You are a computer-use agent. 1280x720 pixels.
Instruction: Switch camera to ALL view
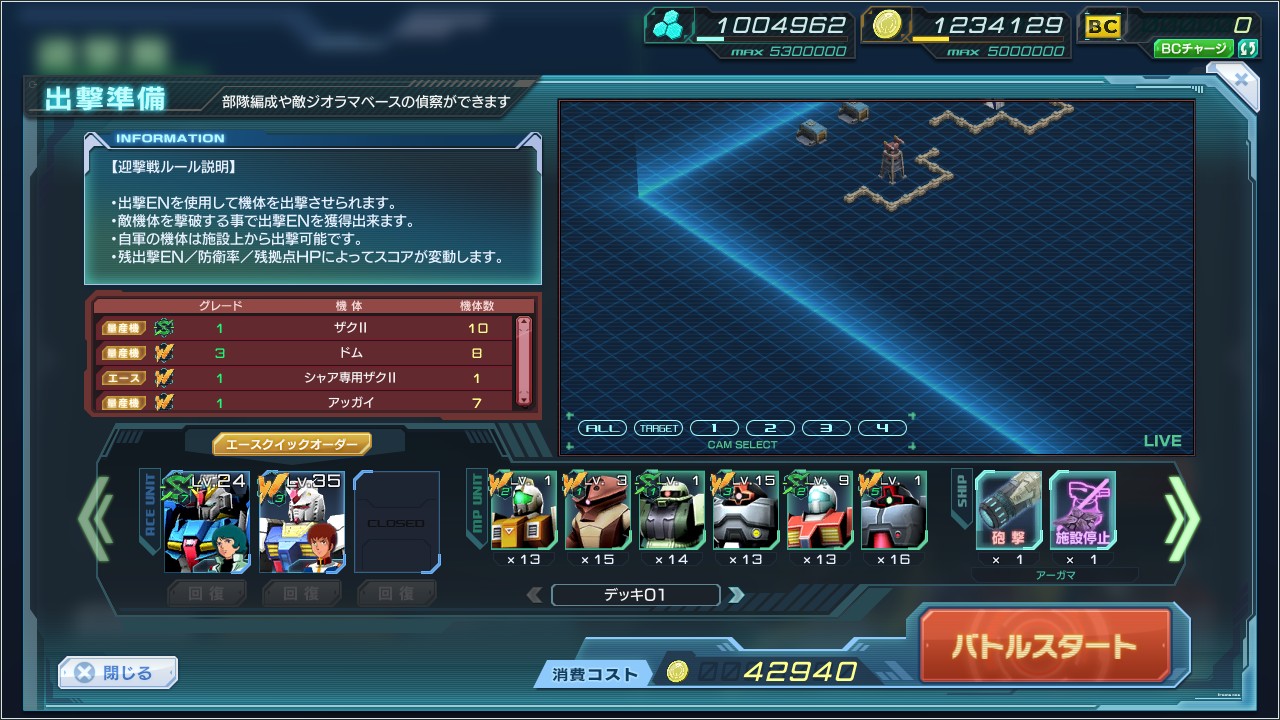(x=602, y=428)
